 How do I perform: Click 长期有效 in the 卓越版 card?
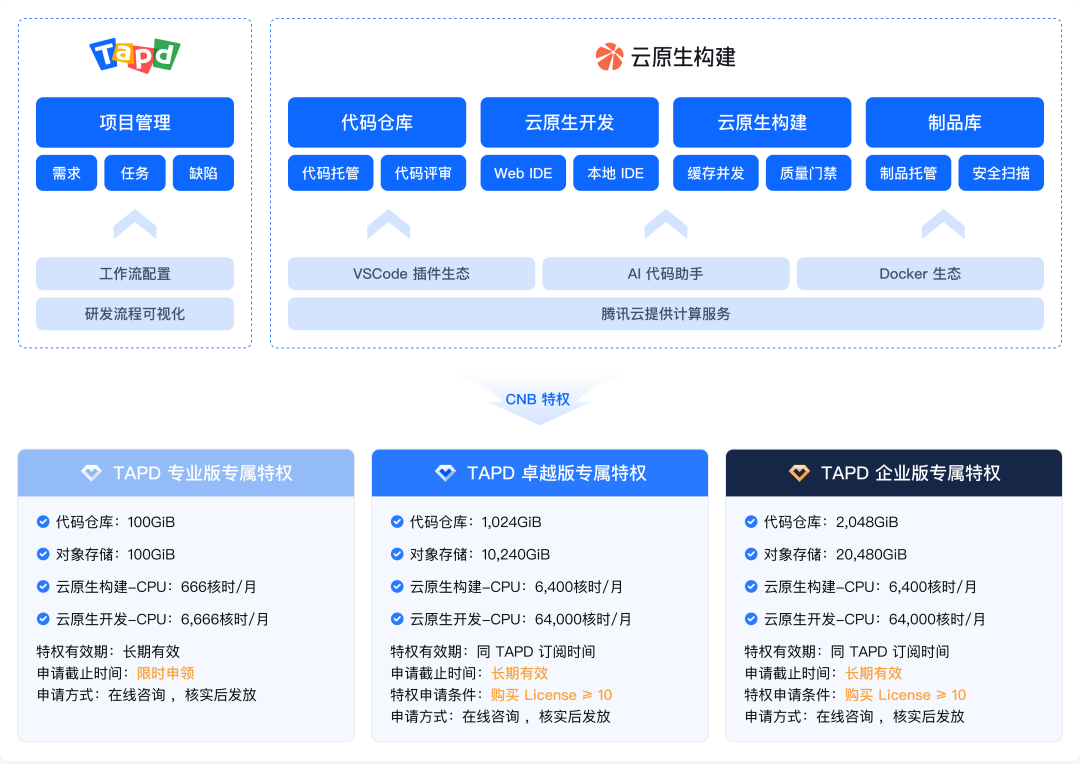tap(519, 673)
